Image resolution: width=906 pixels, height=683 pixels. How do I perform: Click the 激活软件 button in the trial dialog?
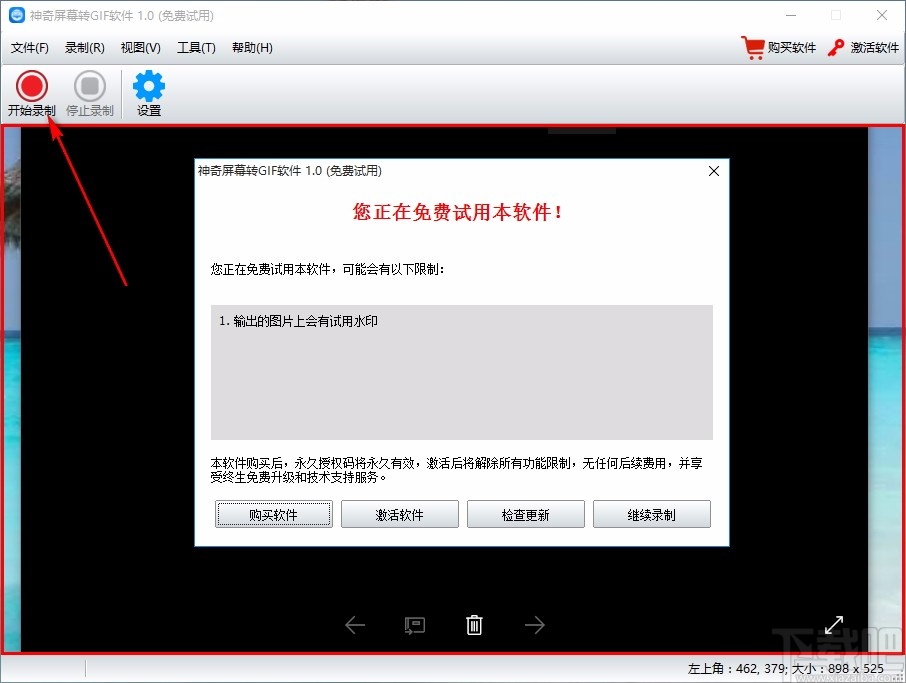click(399, 513)
